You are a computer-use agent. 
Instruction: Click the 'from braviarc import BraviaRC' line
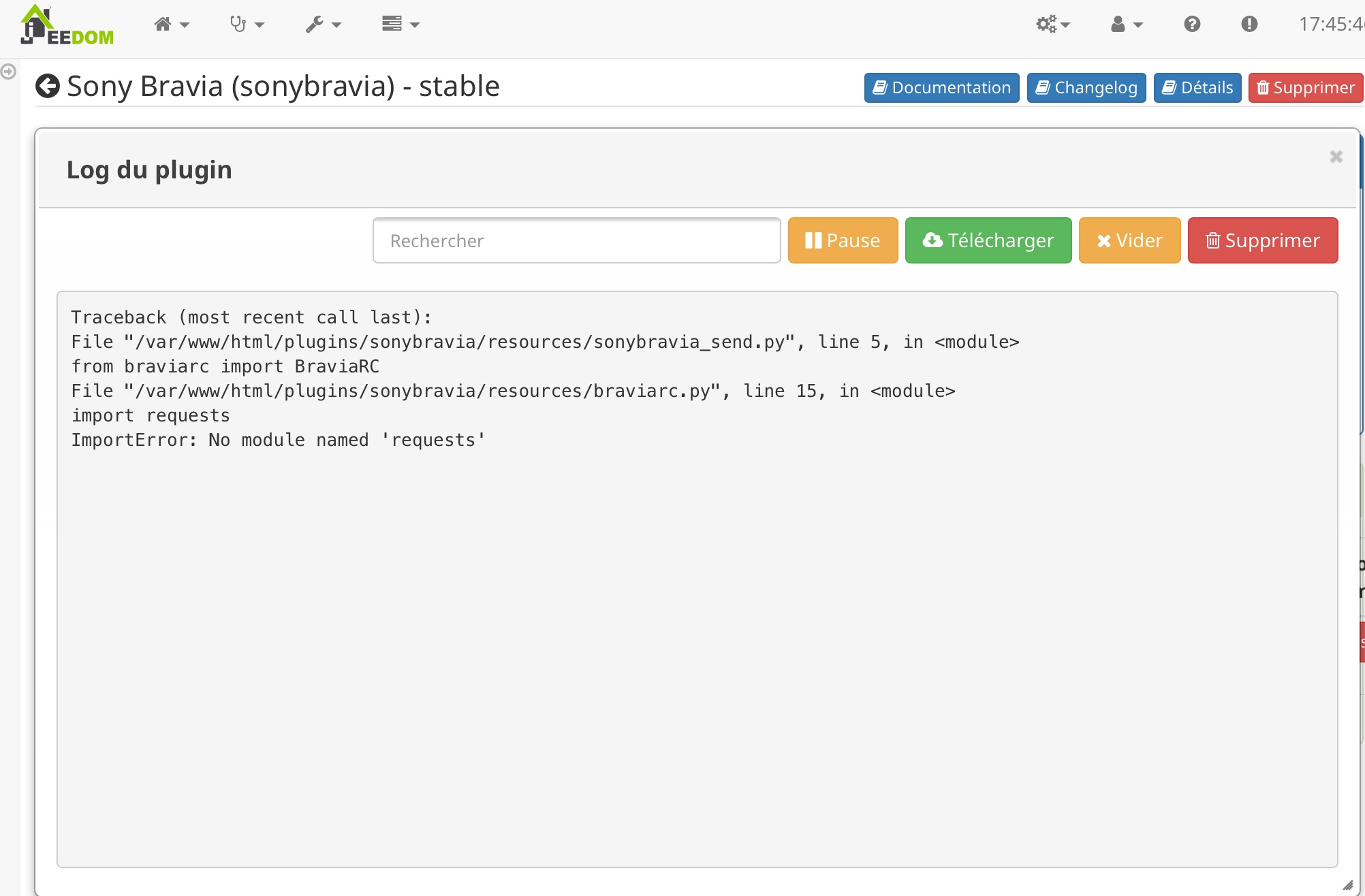coord(225,366)
